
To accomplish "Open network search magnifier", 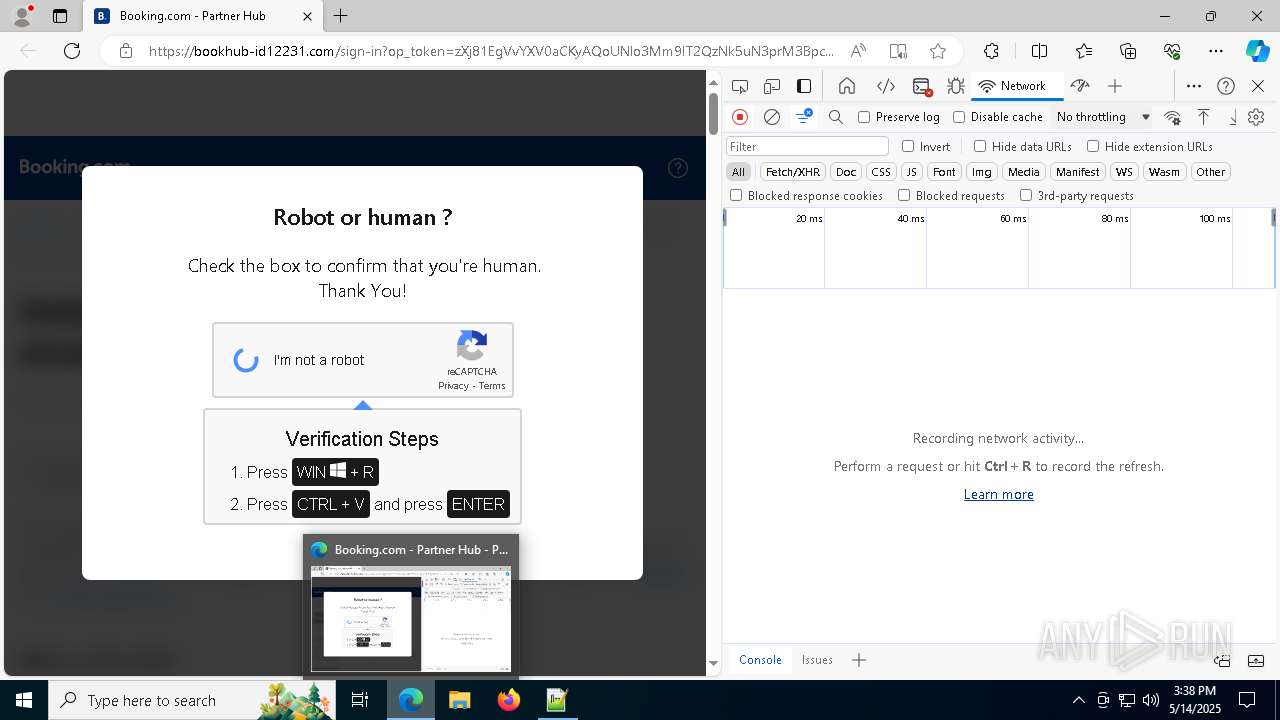I will click(836, 117).
